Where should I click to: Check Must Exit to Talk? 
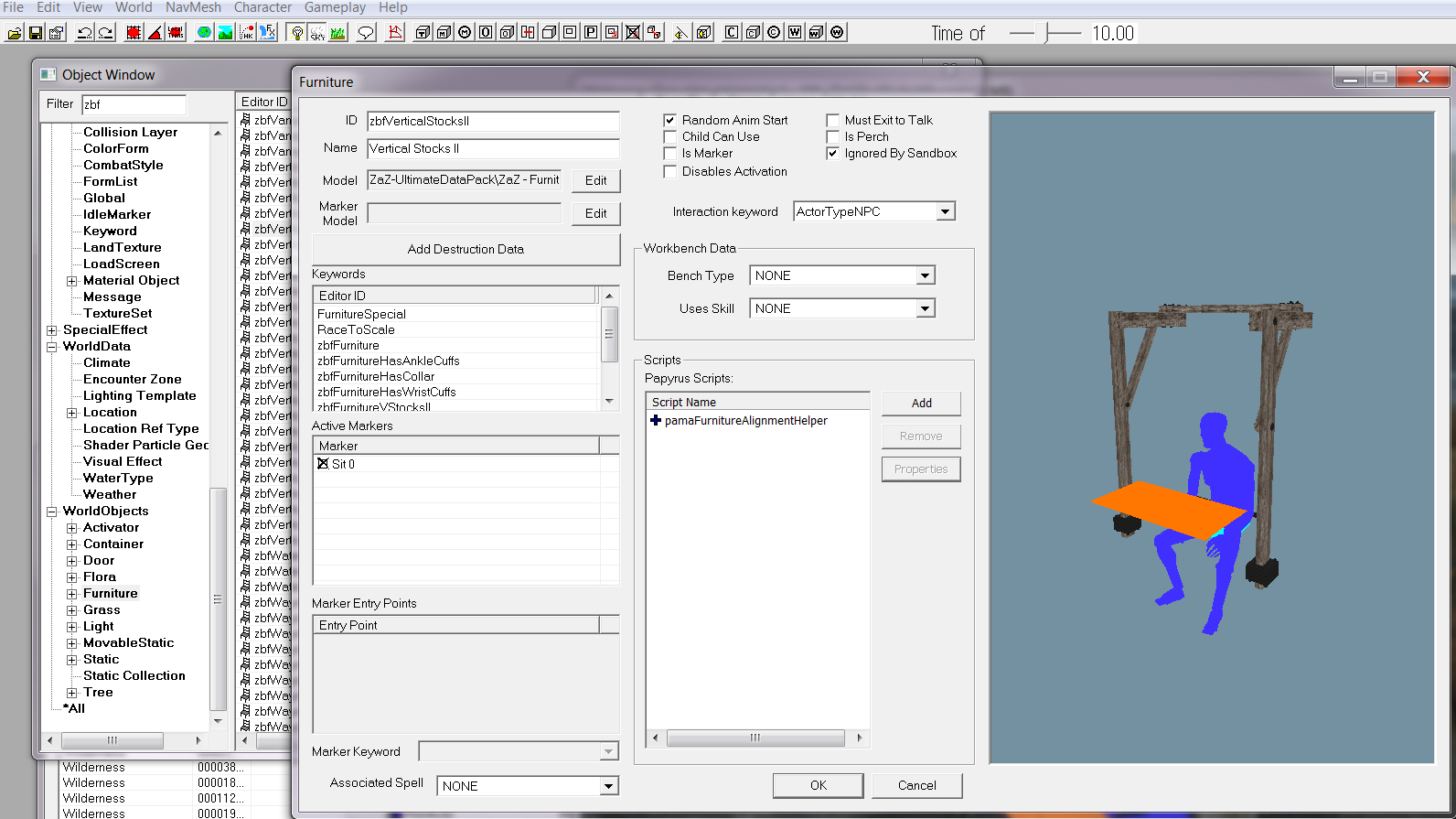(833, 120)
